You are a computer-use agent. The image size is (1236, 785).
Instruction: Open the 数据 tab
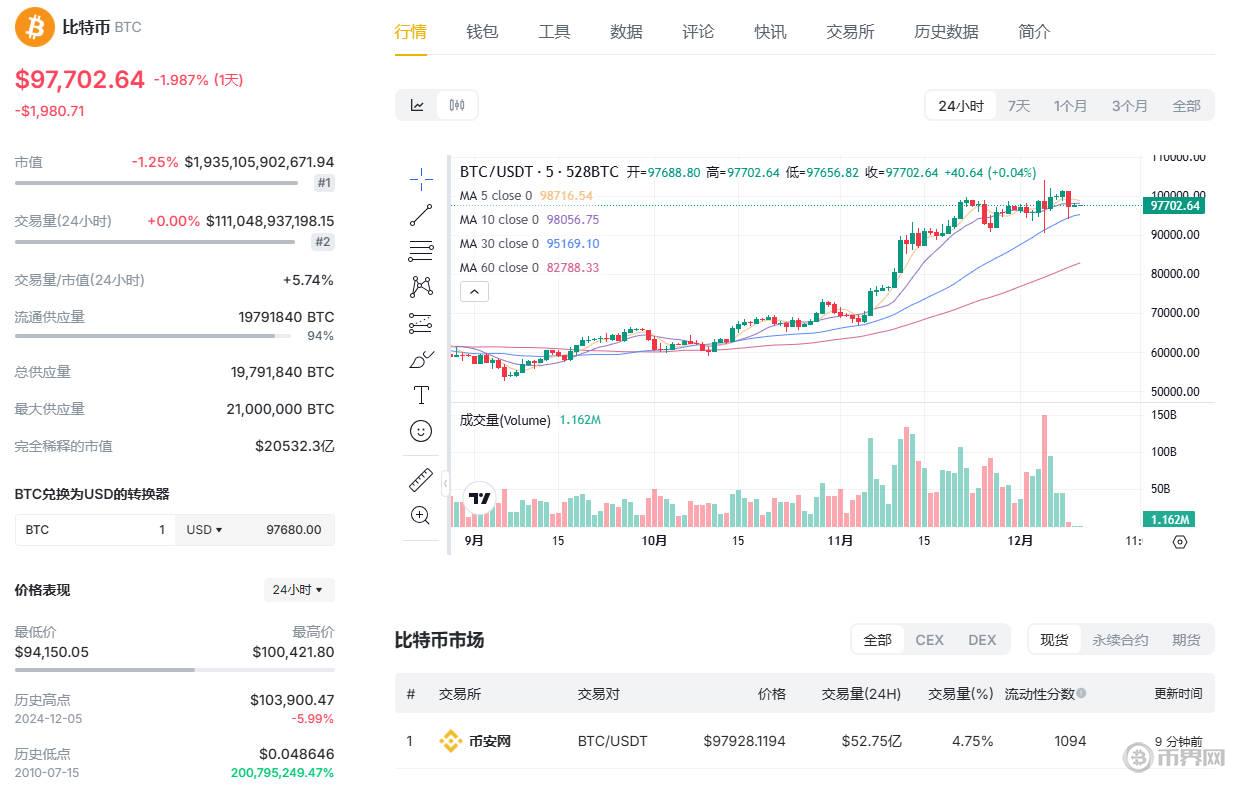point(626,32)
